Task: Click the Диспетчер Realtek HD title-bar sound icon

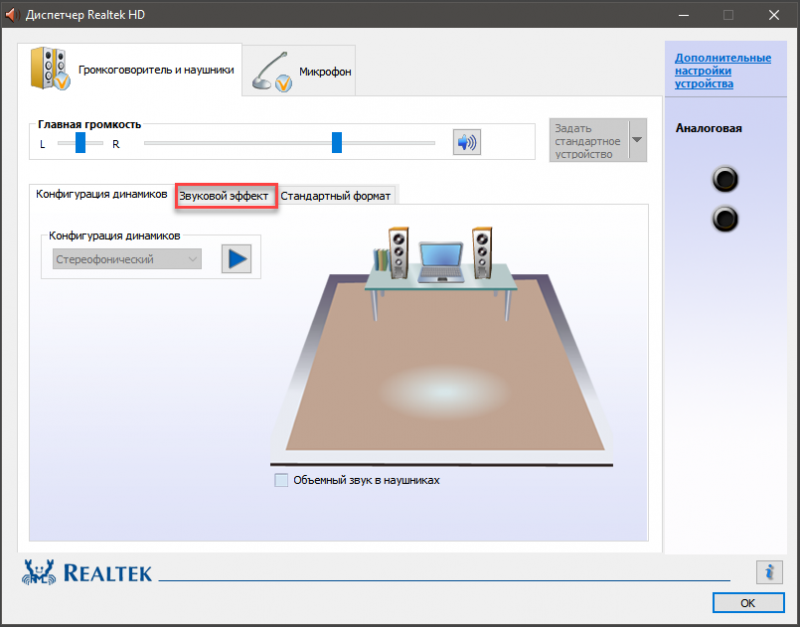Action: click(x=13, y=15)
